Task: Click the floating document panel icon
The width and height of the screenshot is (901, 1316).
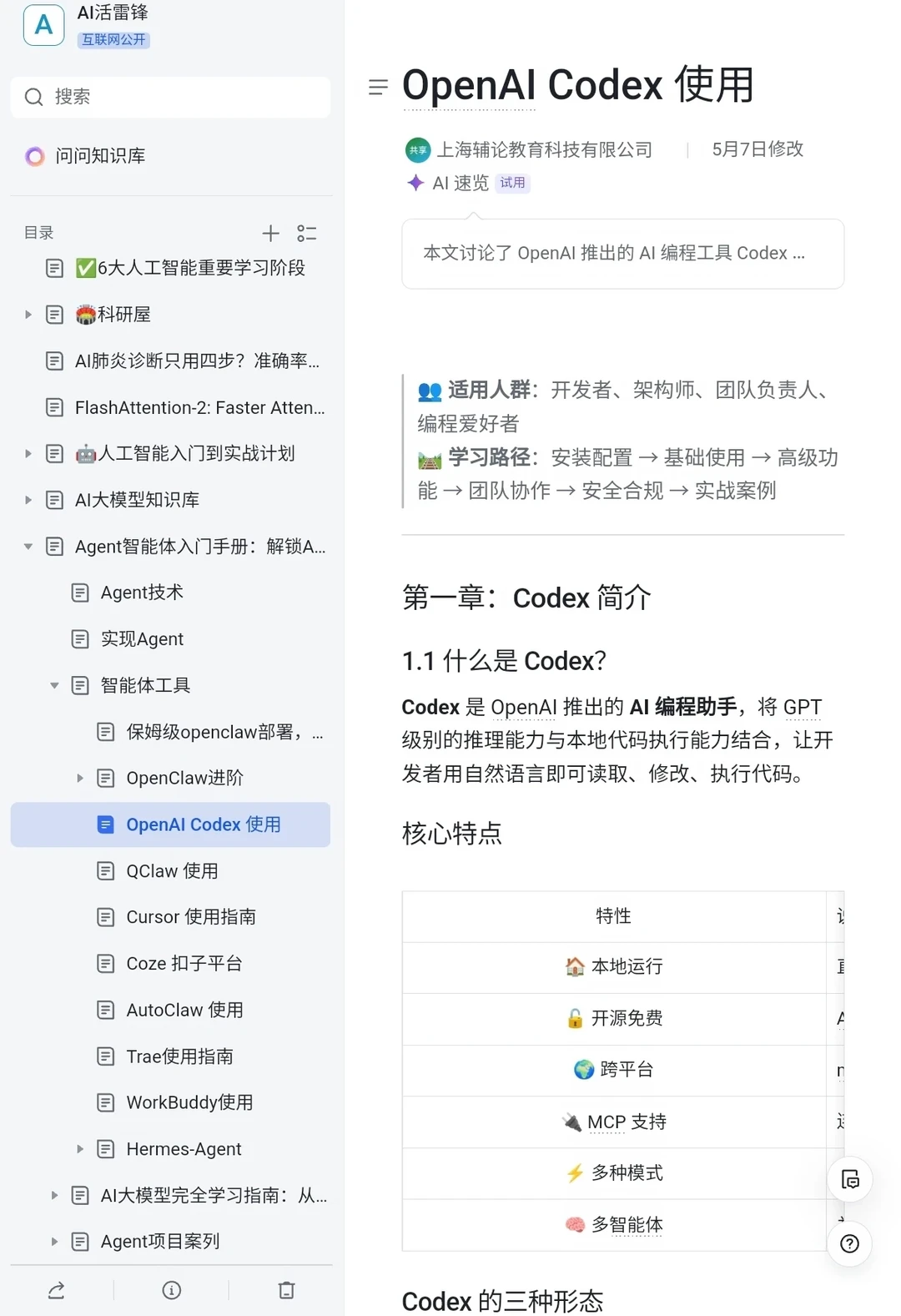Action: click(849, 1179)
